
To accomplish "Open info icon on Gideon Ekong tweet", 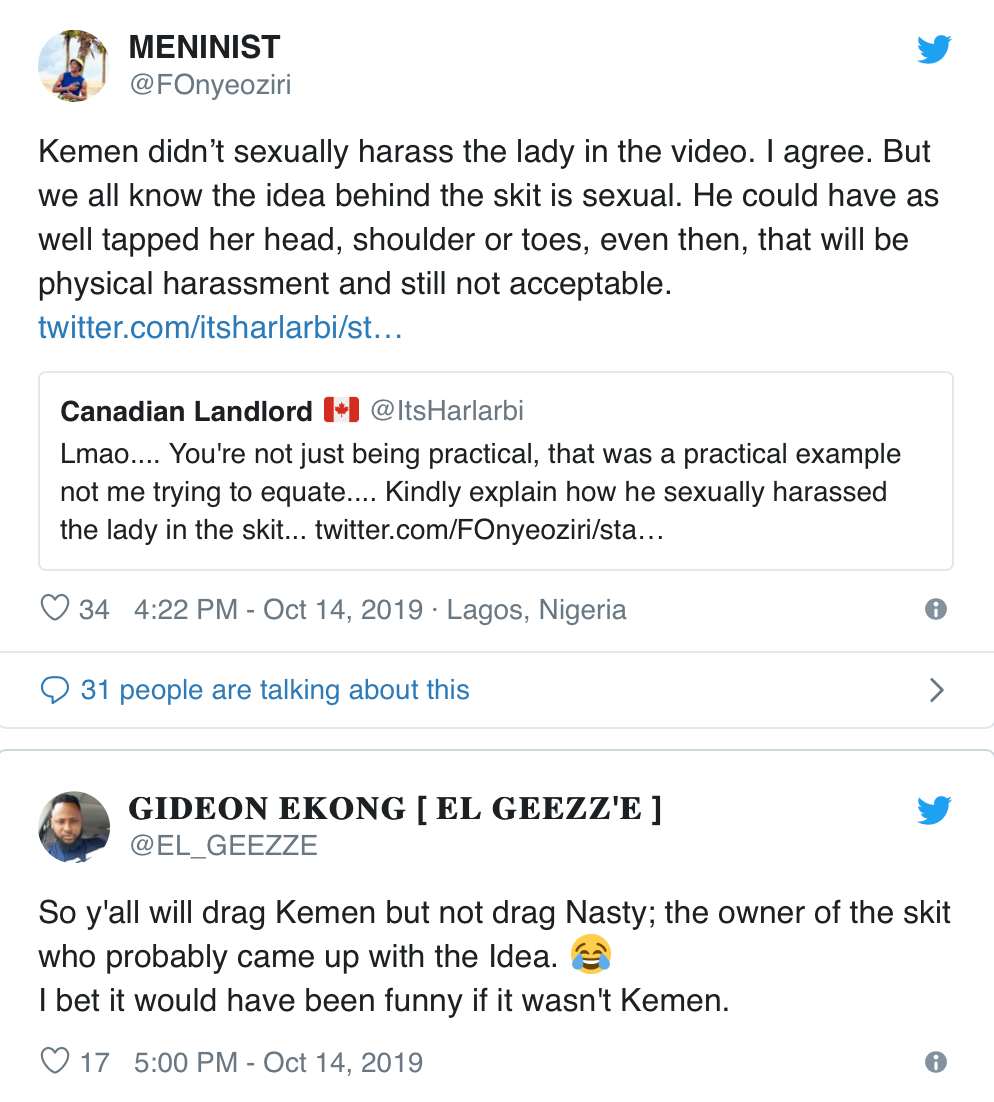I will pyautogui.click(x=936, y=1061).
